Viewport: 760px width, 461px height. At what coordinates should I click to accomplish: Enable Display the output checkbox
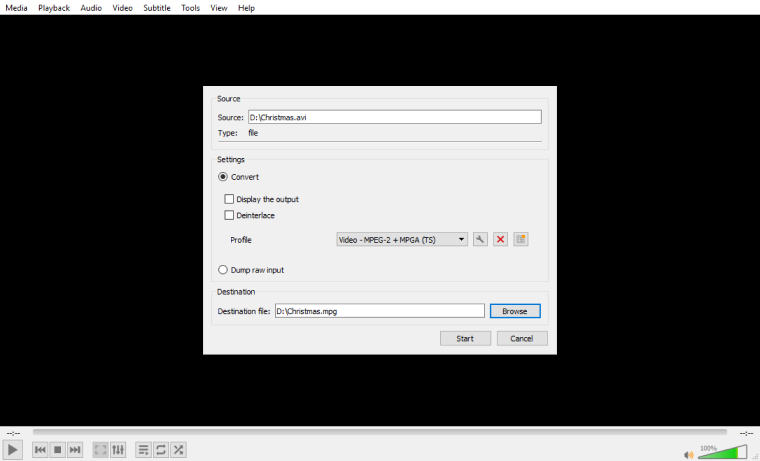point(229,199)
